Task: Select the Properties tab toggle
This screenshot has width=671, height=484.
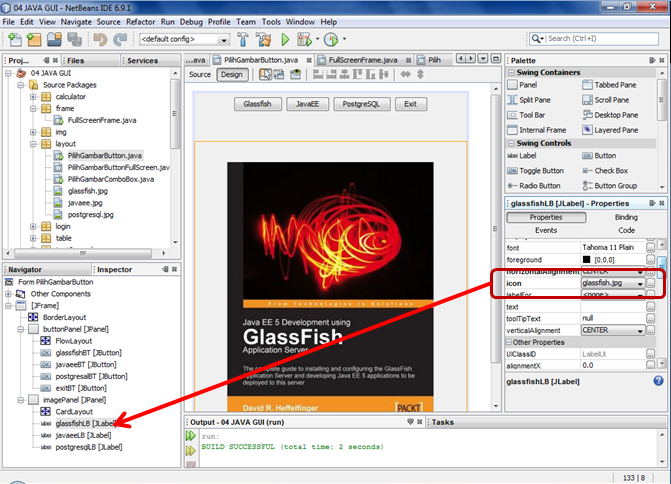Action: coord(546,217)
